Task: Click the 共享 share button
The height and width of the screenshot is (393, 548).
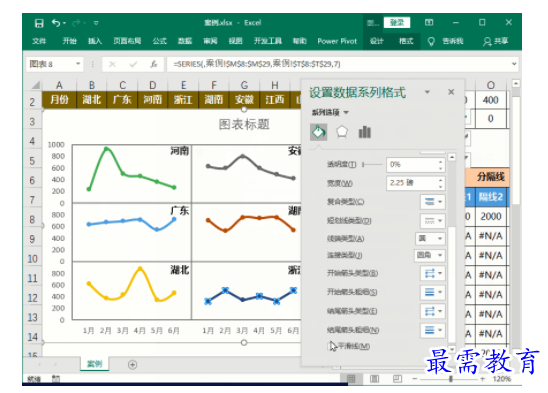Action: 496,41
